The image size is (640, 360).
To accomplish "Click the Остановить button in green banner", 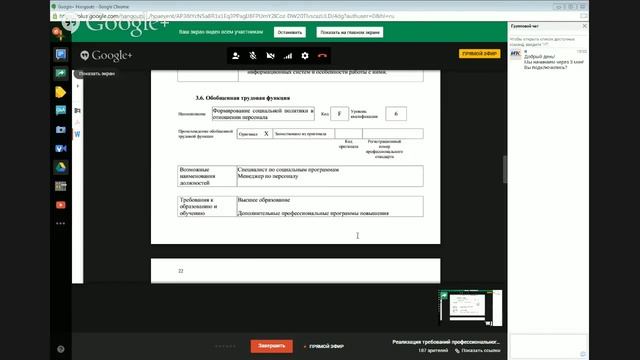I will 290,32.
